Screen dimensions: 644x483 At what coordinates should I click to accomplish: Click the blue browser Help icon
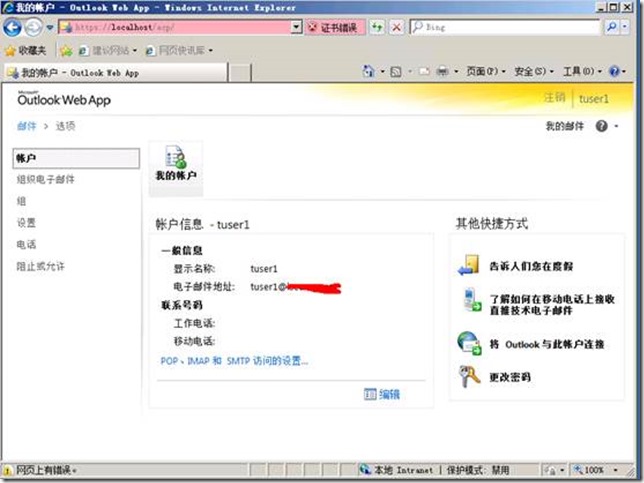click(x=614, y=71)
